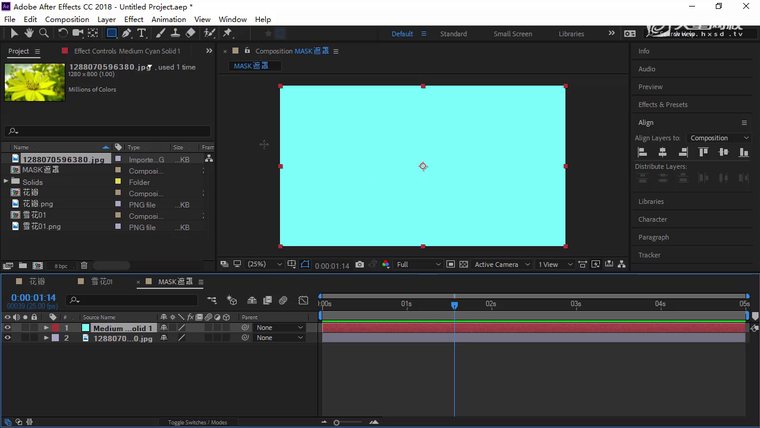
Task: Open the Effects & Presets panel
Action: (x=663, y=104)
